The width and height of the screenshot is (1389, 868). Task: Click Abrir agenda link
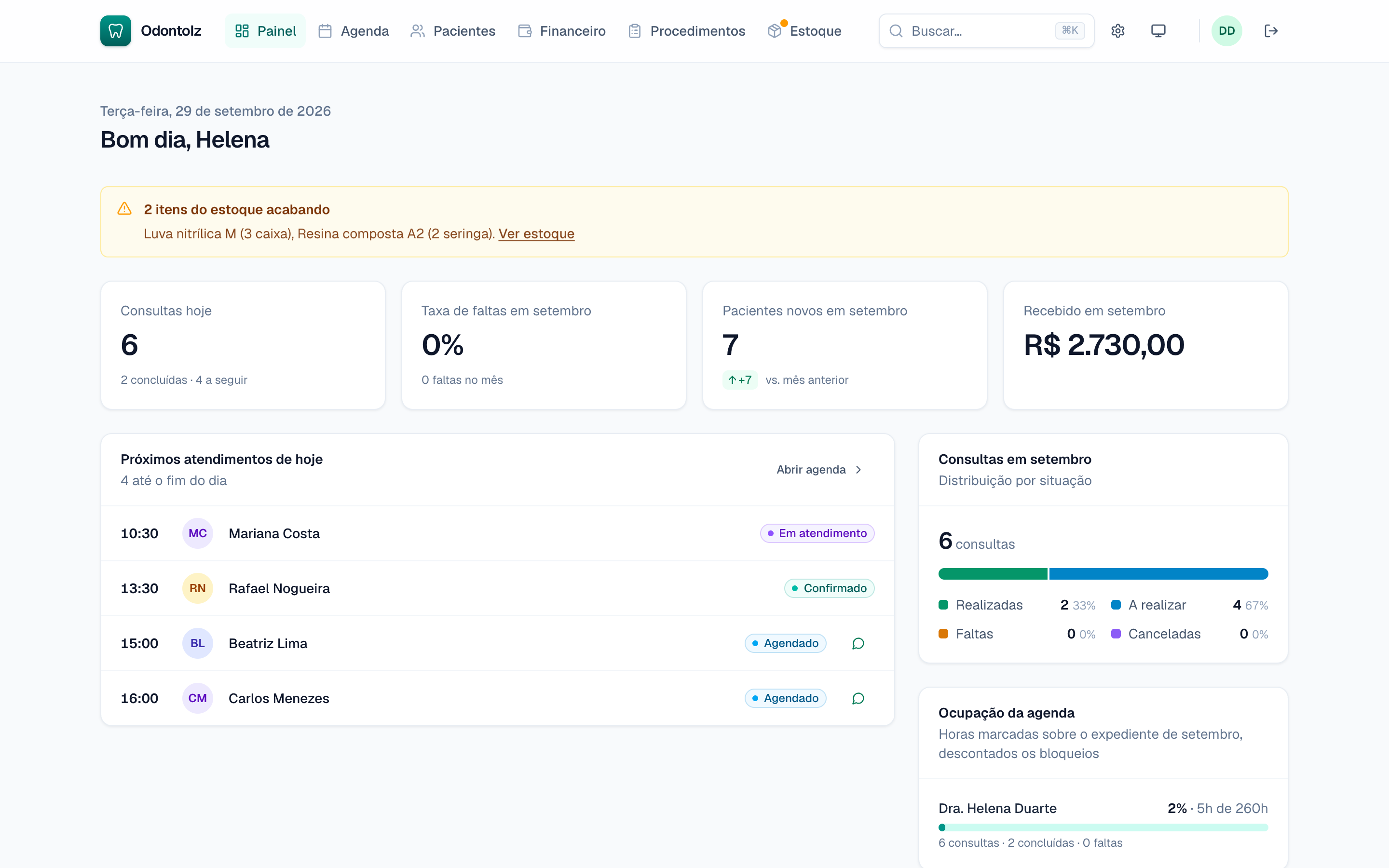tap(819, 470)
